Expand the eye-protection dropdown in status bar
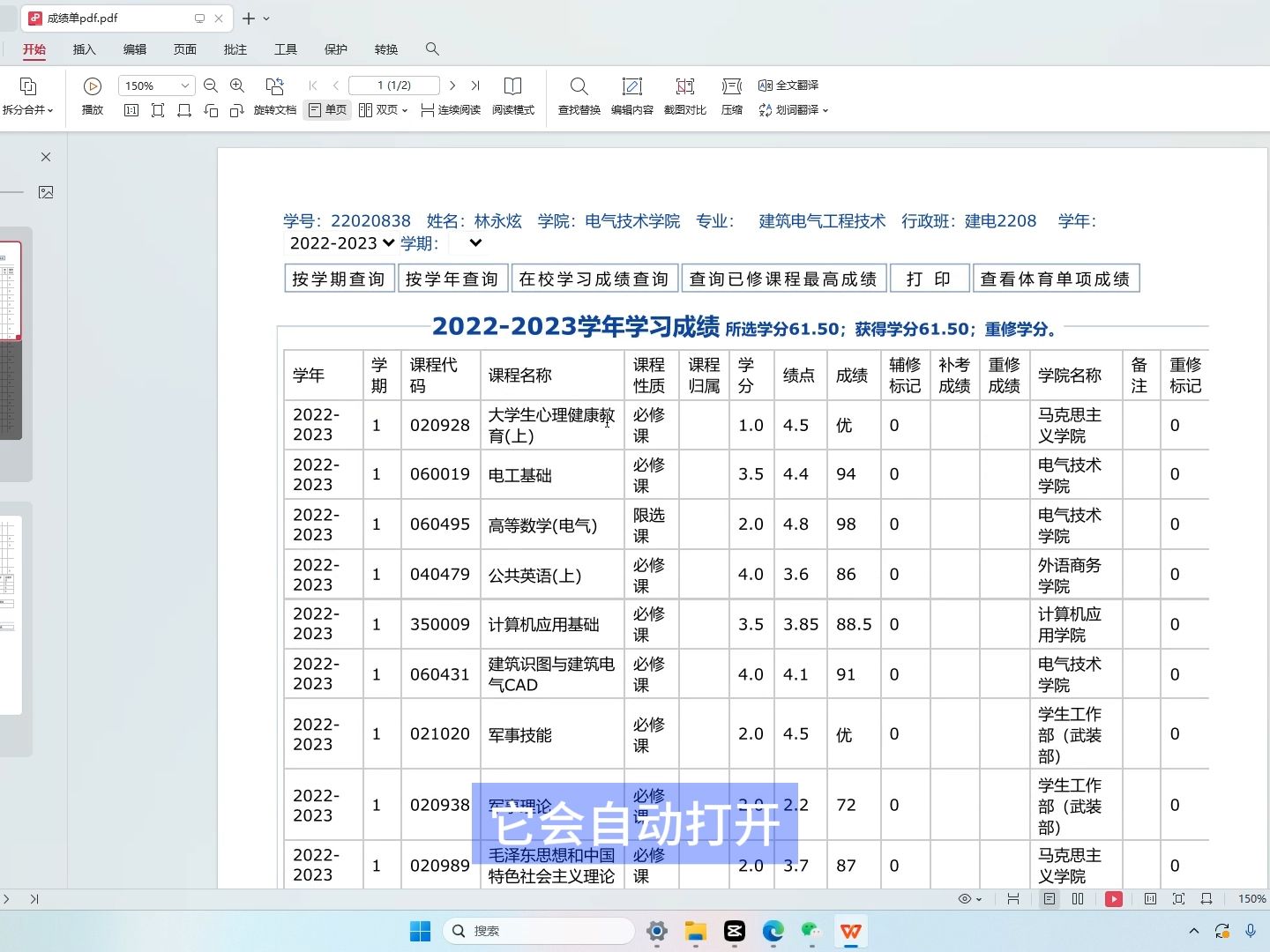 tap(979, 900)
